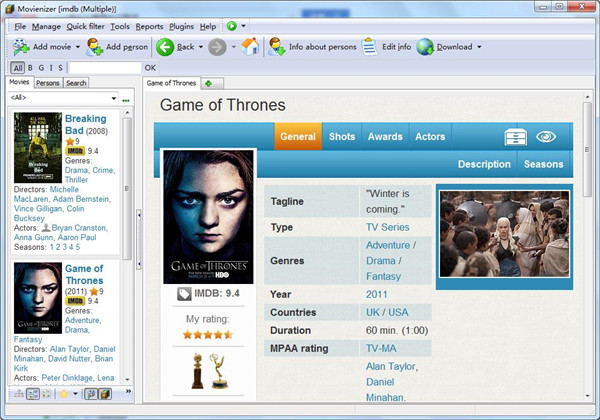Open the Add movie dropdown arrow
600x420 pixels.
click(x=78, y=47)
